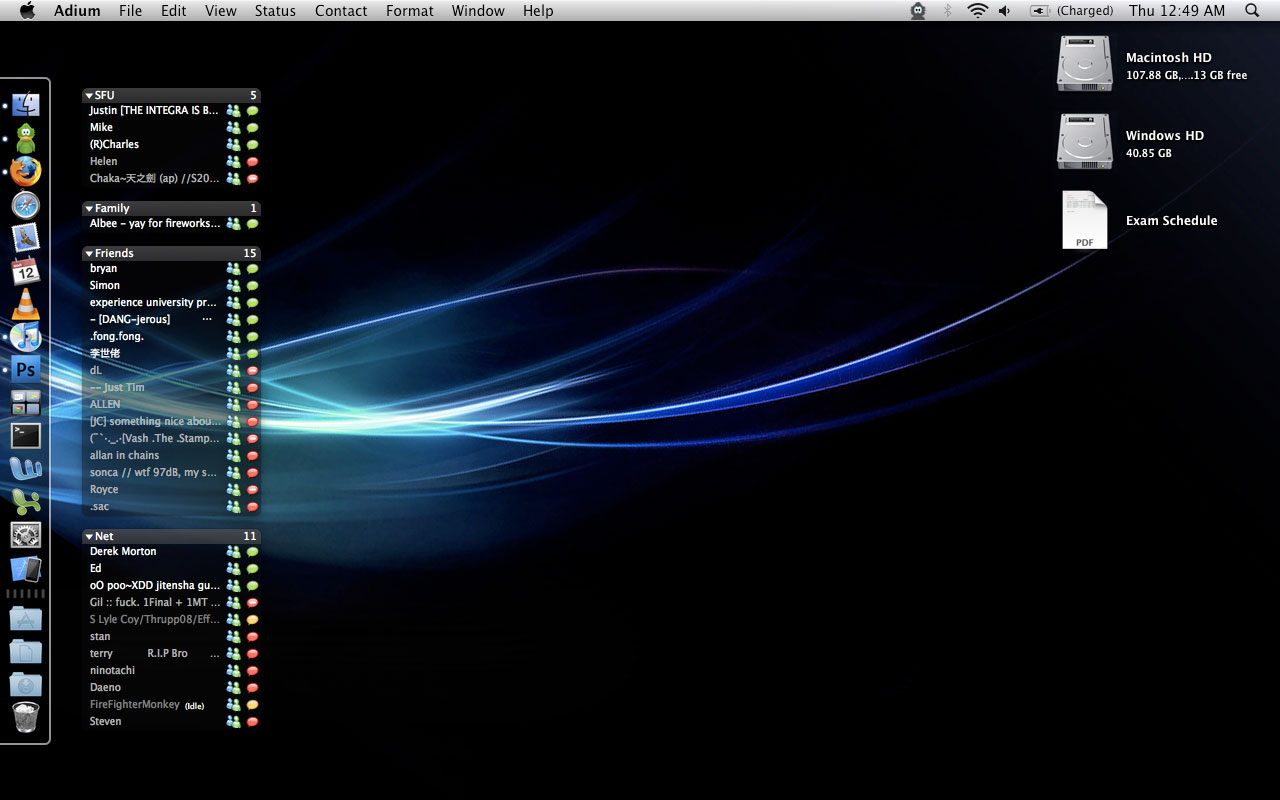Click the Spotlight search magnifier icon
Screen dimensions: 1280x800
pyautogui.click(x=1252, y=11)
